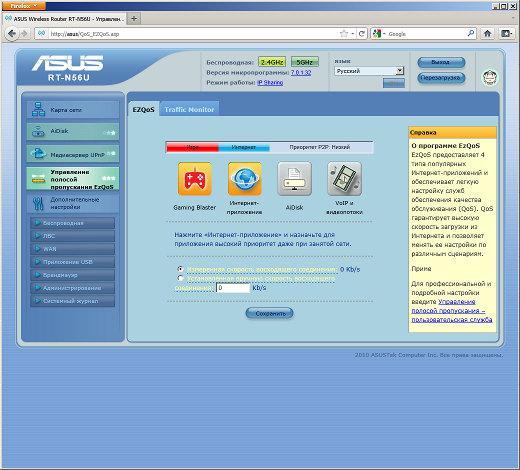Screen dimensions: 520x470
Task: Expand the Приложение USB menu section
Action: [73, 262]
